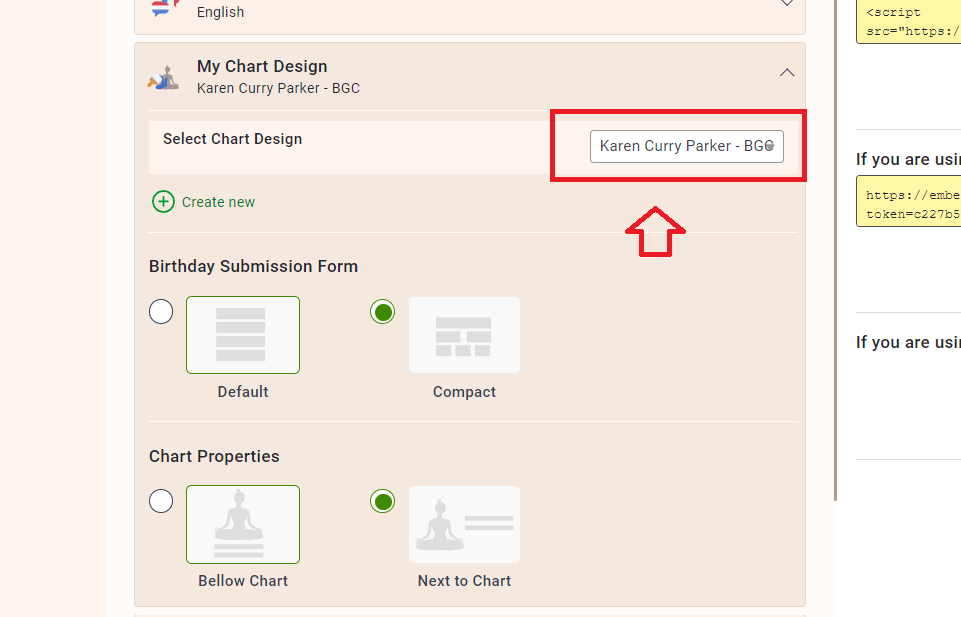Click the Create new link text
Image resolution: width=961 pixels, height=617 pixels.
[218, 202]
